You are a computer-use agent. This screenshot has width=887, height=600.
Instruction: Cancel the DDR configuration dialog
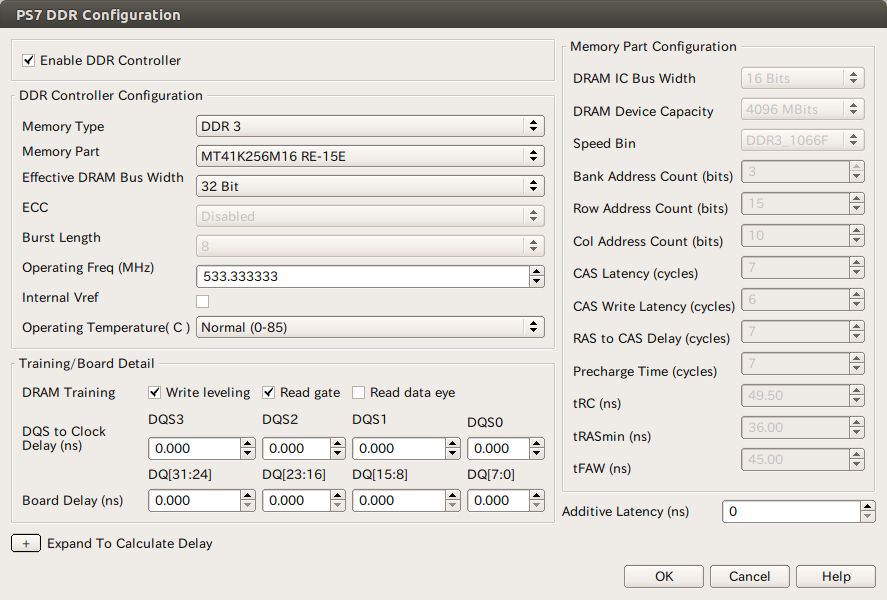click(749, 576)
